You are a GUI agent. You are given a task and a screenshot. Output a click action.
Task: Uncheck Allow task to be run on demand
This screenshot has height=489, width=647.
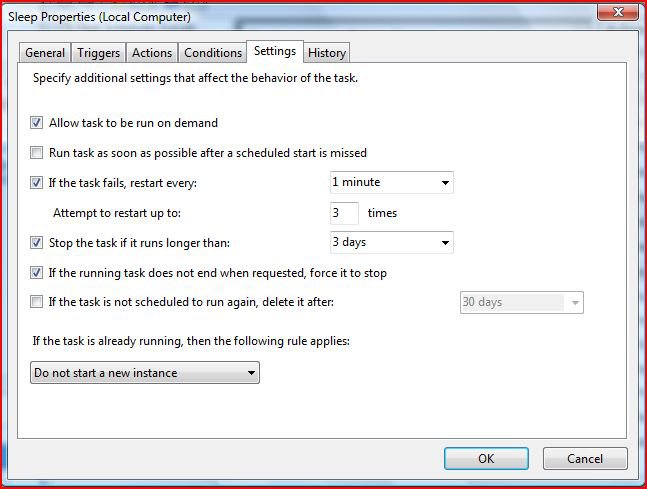coord(37,123)
